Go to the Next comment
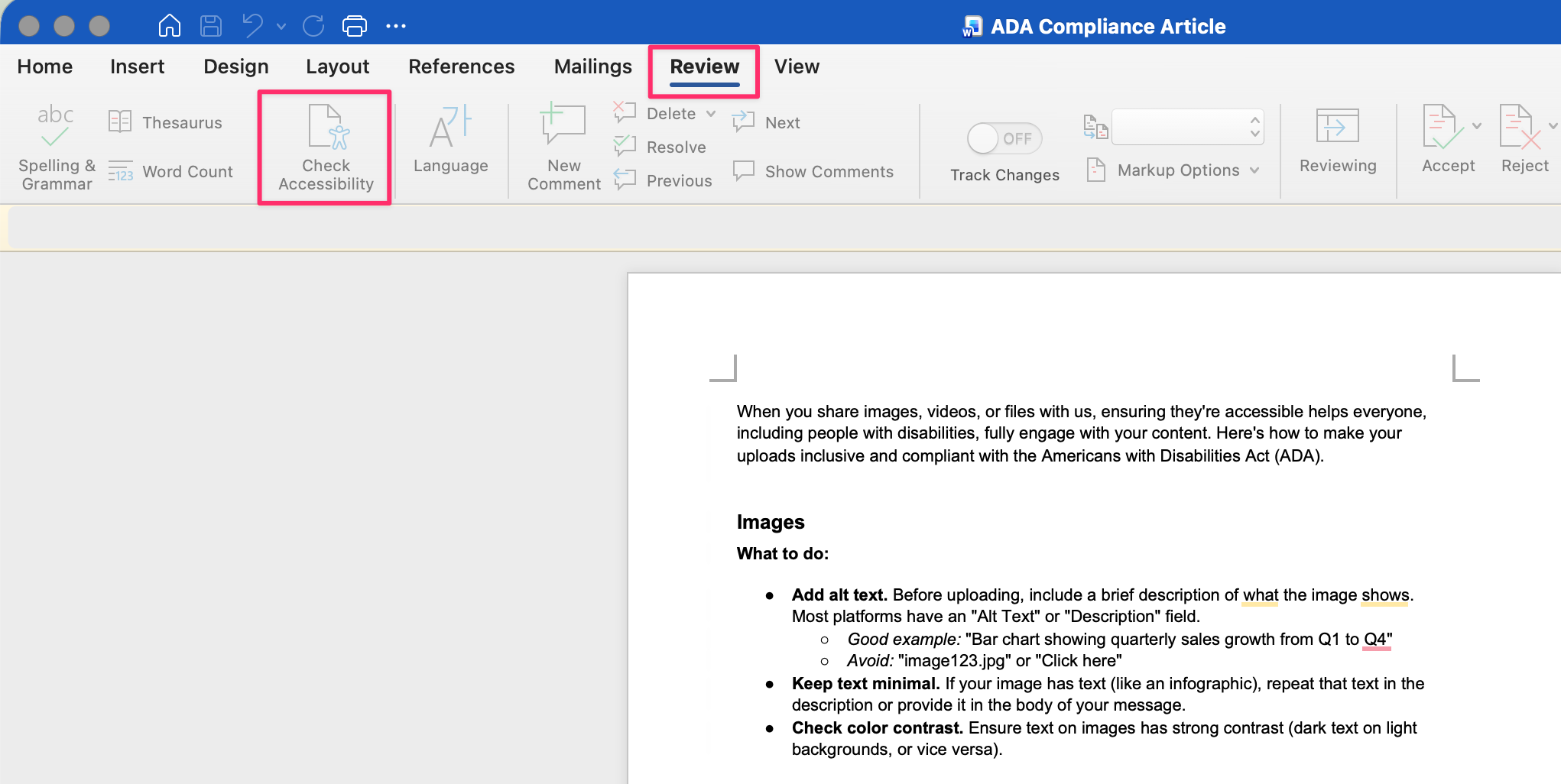The width and height of the screenshot is (1561, 784). tap(767, 122)
